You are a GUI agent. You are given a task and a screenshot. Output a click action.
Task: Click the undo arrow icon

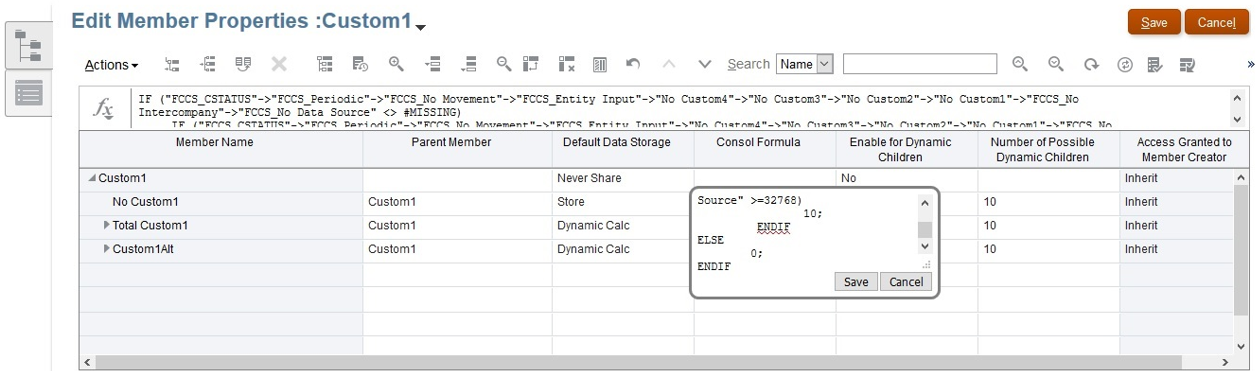tap(632, 64)
